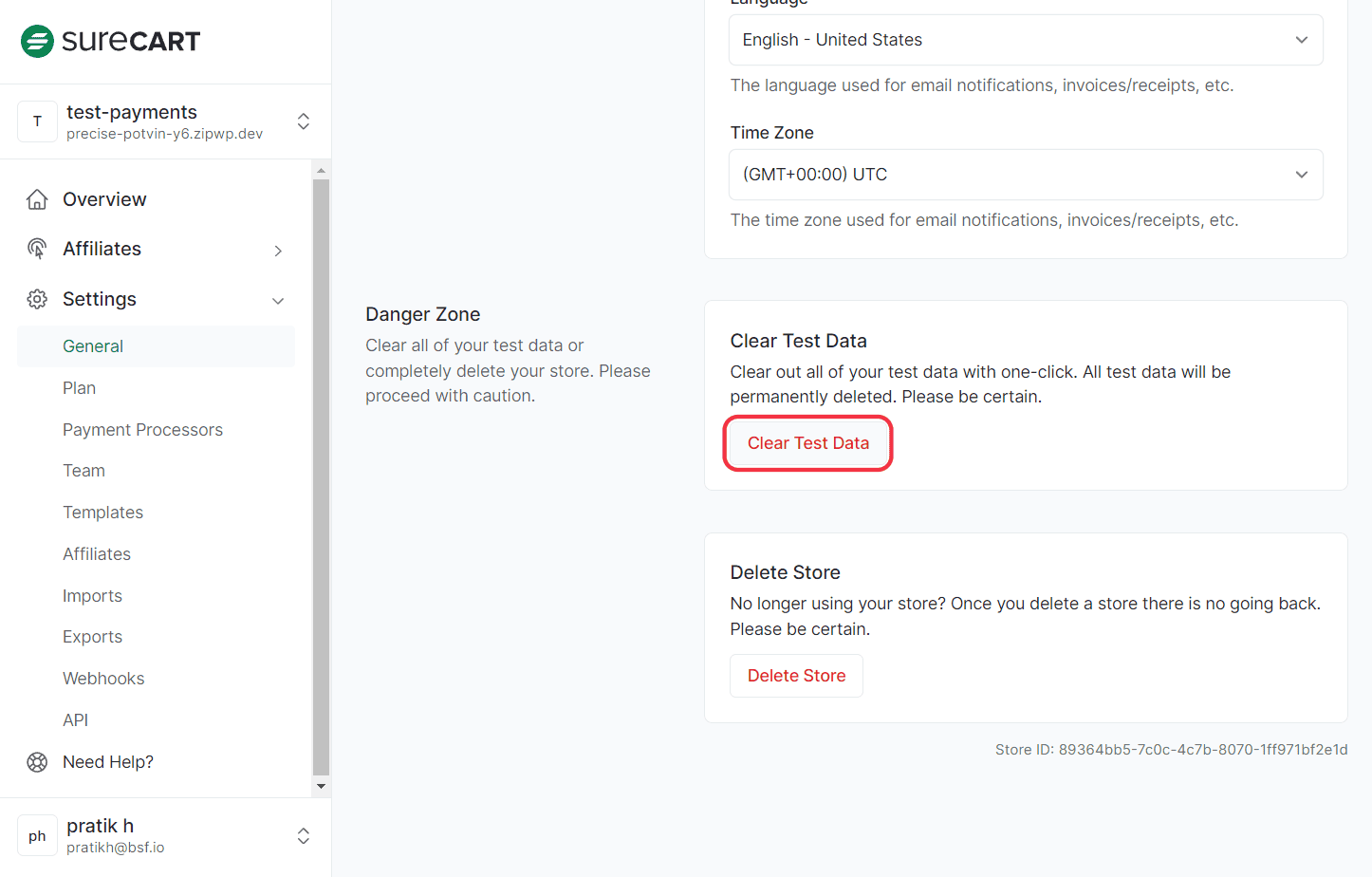
Task: Open the Language dropdown
Action: pos(1025,40)
